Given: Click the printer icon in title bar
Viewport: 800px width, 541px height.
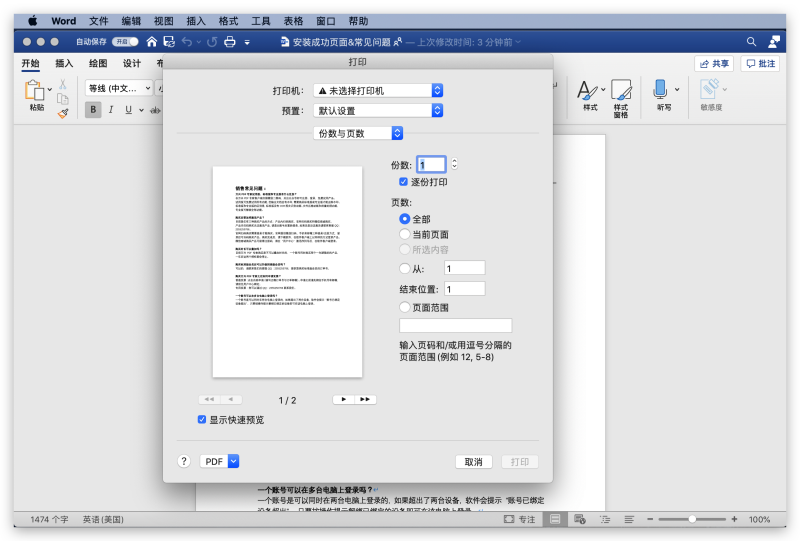Looking at the screenshot, I should coord(230,42).
